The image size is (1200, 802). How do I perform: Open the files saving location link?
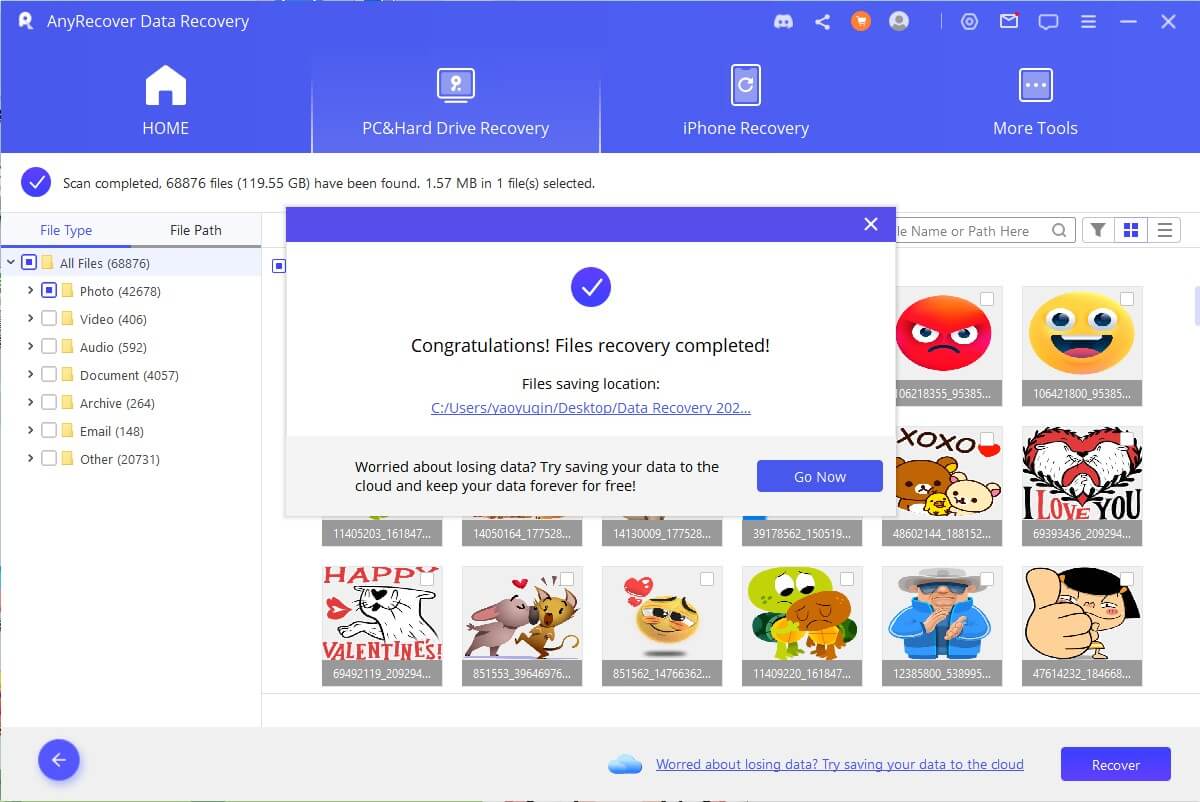pyautogui.click(x=590, y=407)
